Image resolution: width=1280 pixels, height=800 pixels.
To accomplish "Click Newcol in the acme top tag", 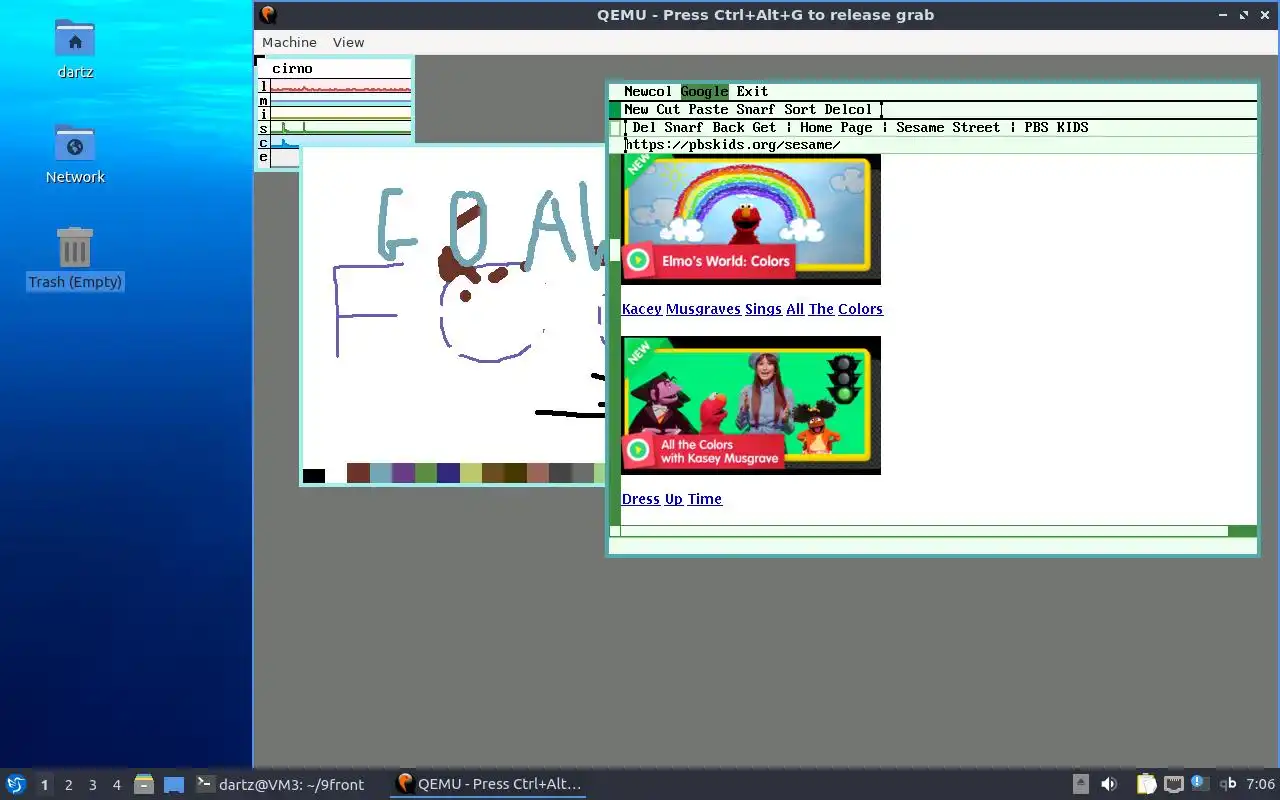I will [x=648, y=91].
